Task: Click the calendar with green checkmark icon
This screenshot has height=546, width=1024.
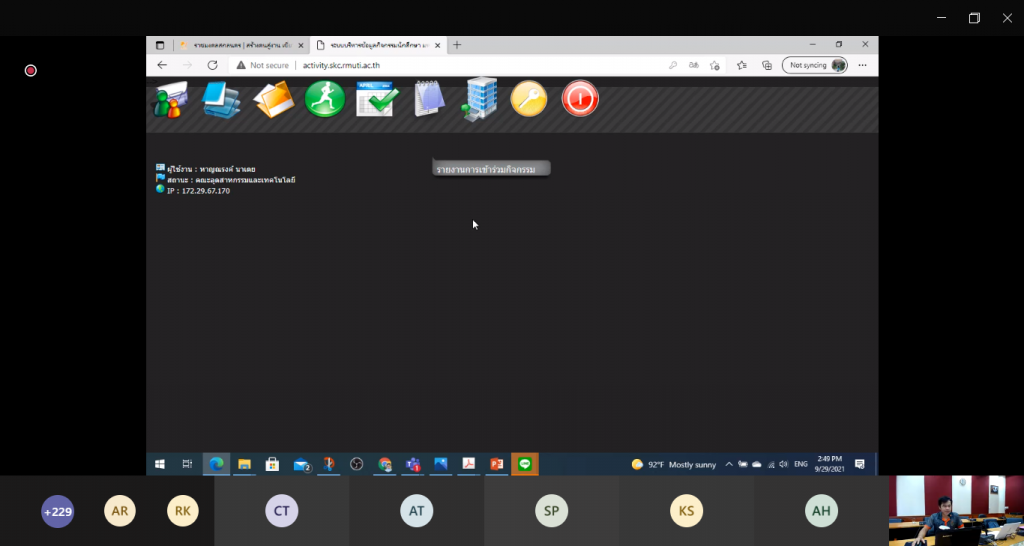Action: click(377, 100)
